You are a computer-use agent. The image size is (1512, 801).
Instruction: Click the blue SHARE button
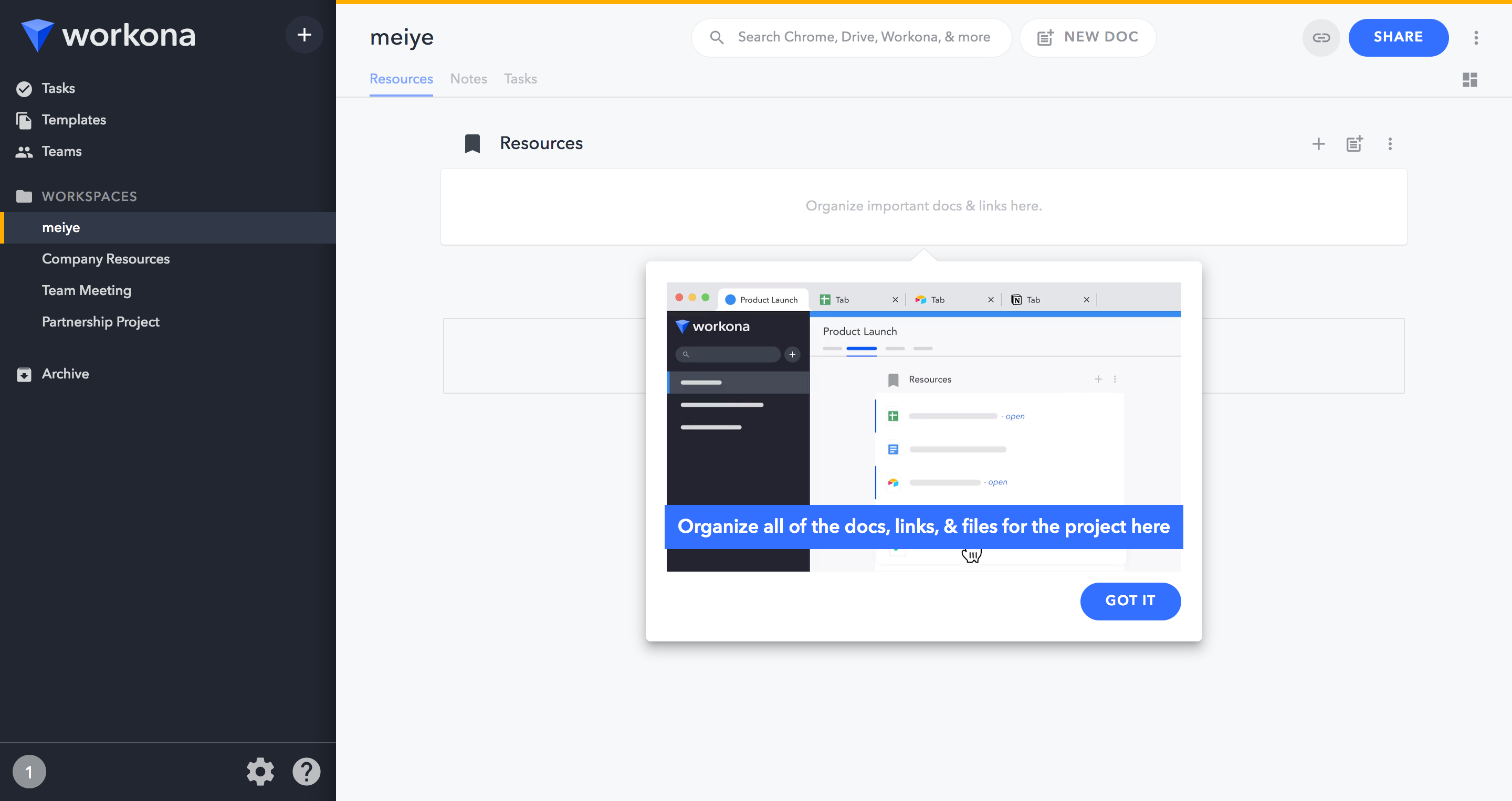pos(1398,38)
